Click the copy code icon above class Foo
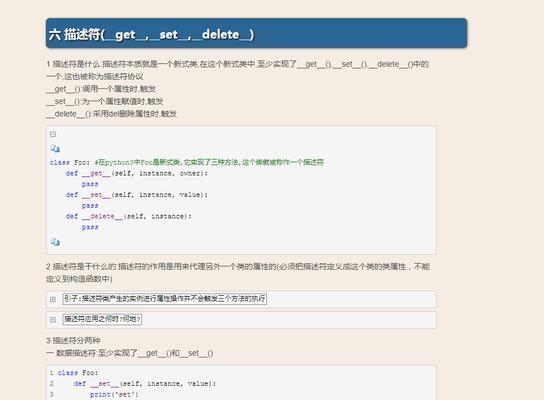 coord(55,148)
